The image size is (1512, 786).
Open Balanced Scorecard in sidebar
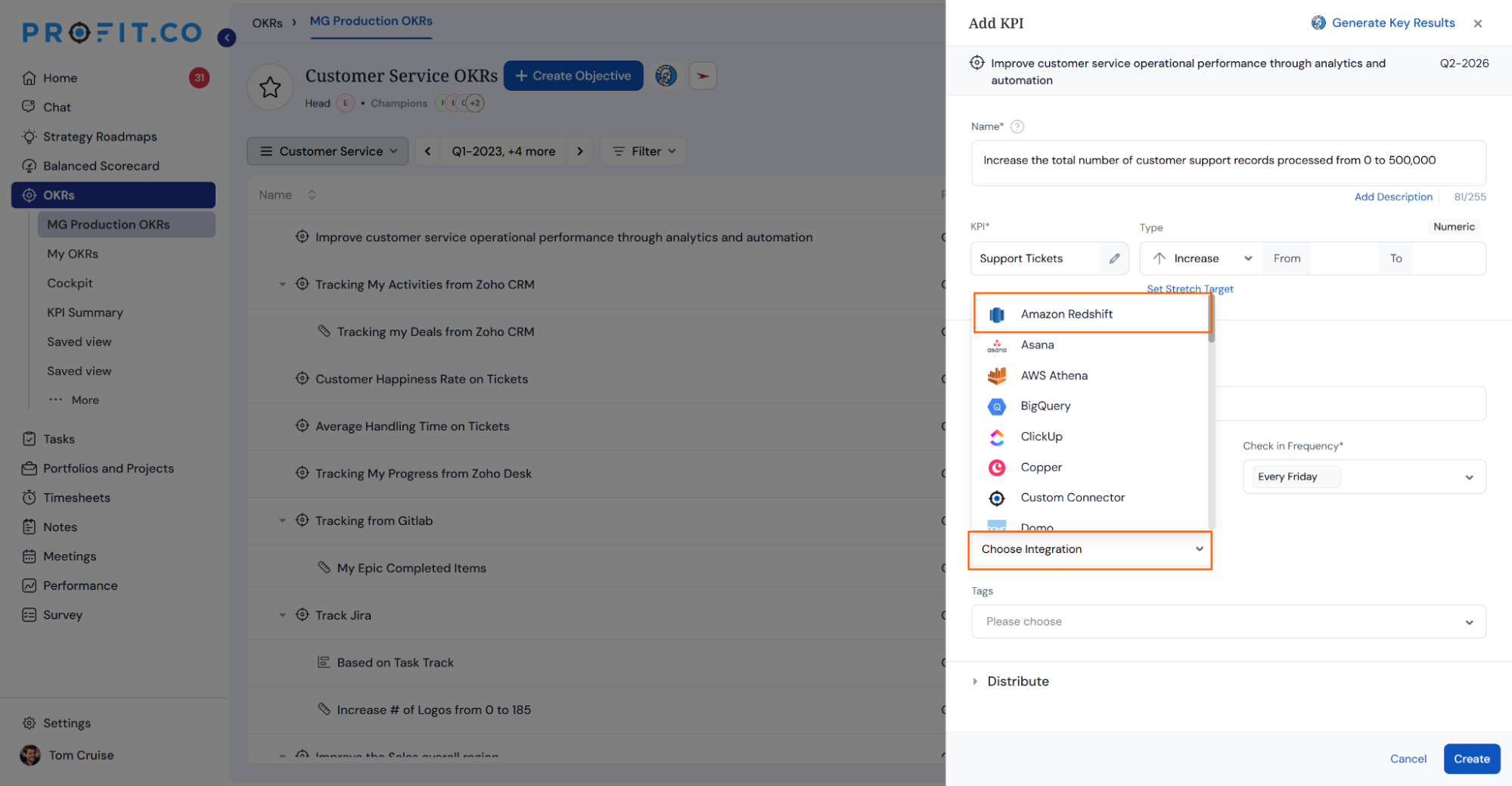pyautogui.click(x=101, y=166)
